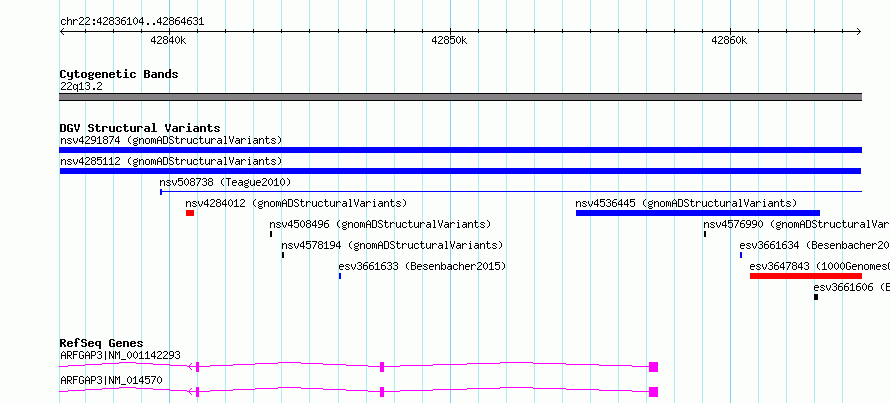Image resolution: width=890 pixels, height=403 pixels.
Task: Open esv3661633 (Besenbacher2015) label
Action: pos(422,266)
